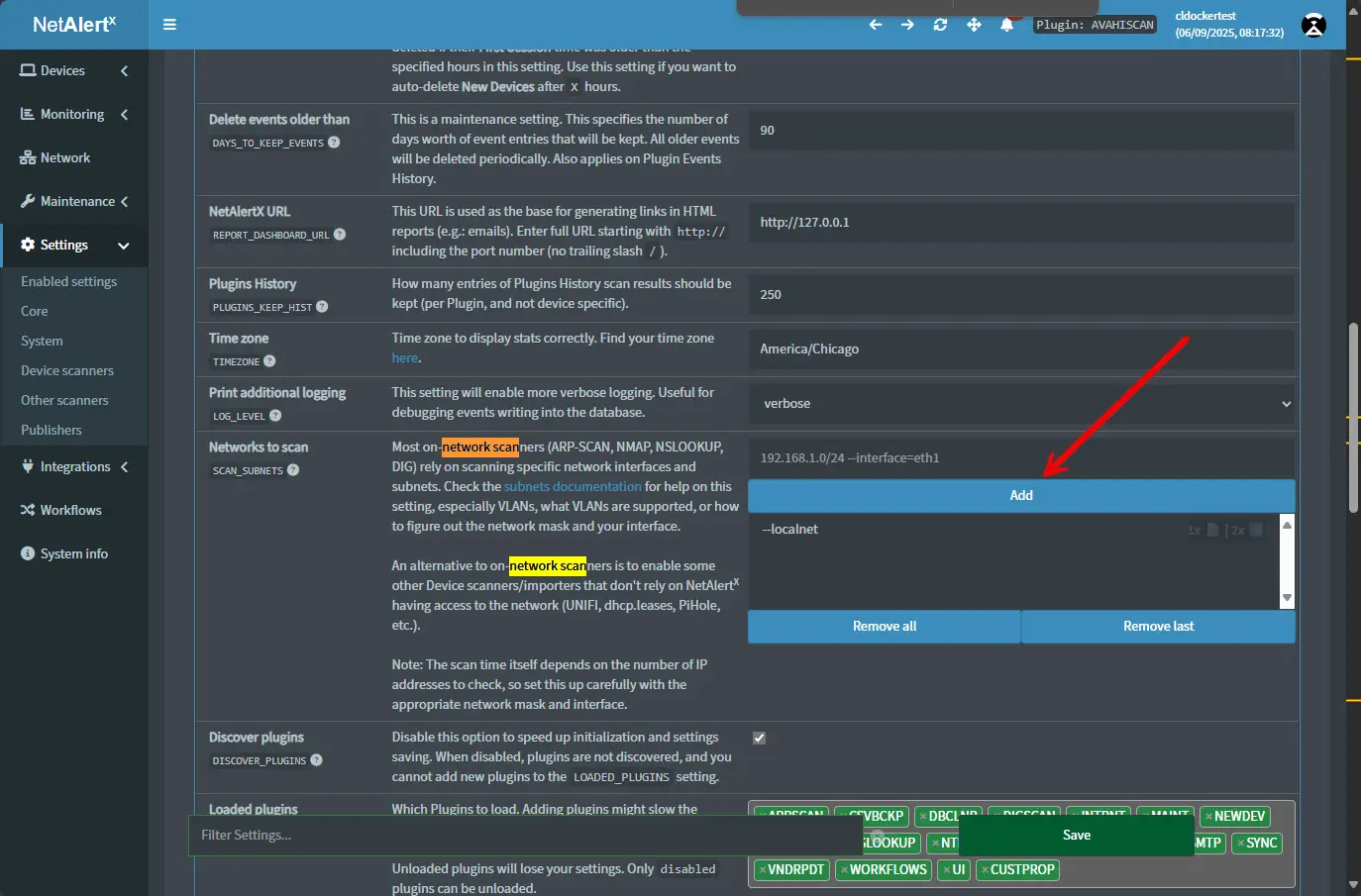Remove the NEWDEV plugin using its x icon
The width and height of the screenshot is (1361, 896).
tap(1208, 817)
